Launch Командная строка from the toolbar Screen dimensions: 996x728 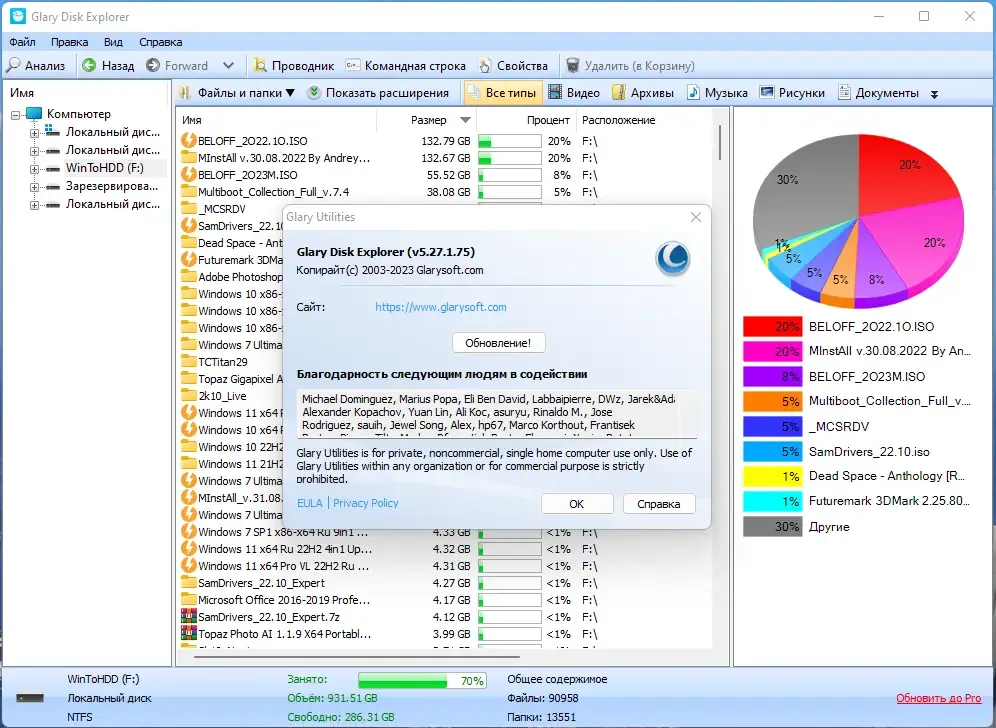click(406, 65)
